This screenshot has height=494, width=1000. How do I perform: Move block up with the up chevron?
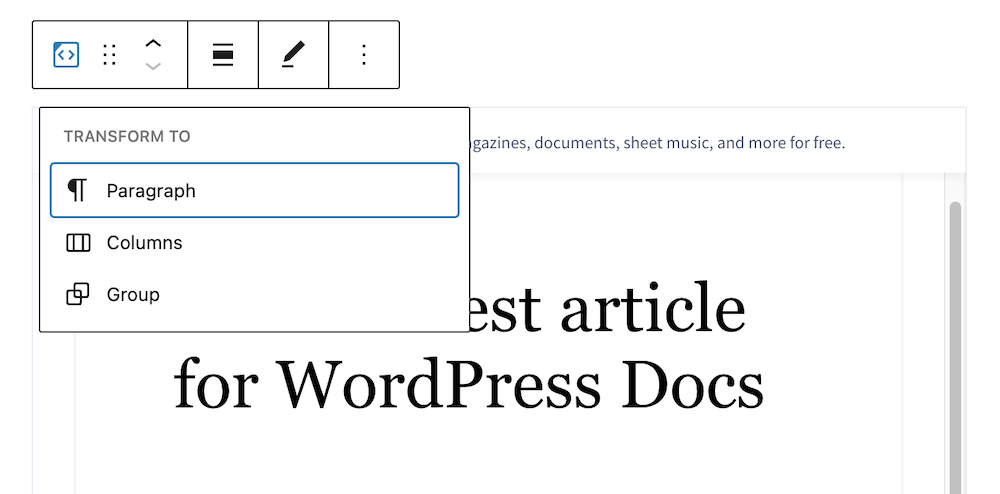click(153, 43)
